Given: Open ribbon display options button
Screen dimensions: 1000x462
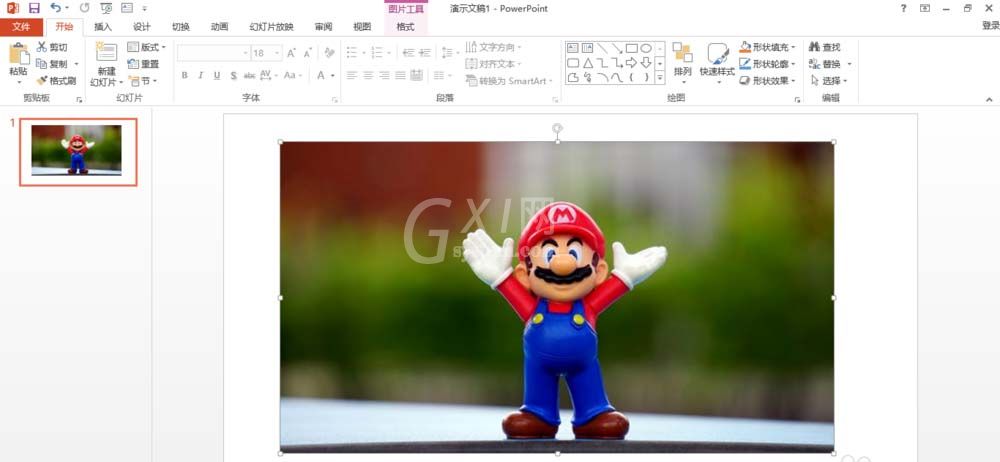Looking at the screenshot, I should [x=925, y=8].
